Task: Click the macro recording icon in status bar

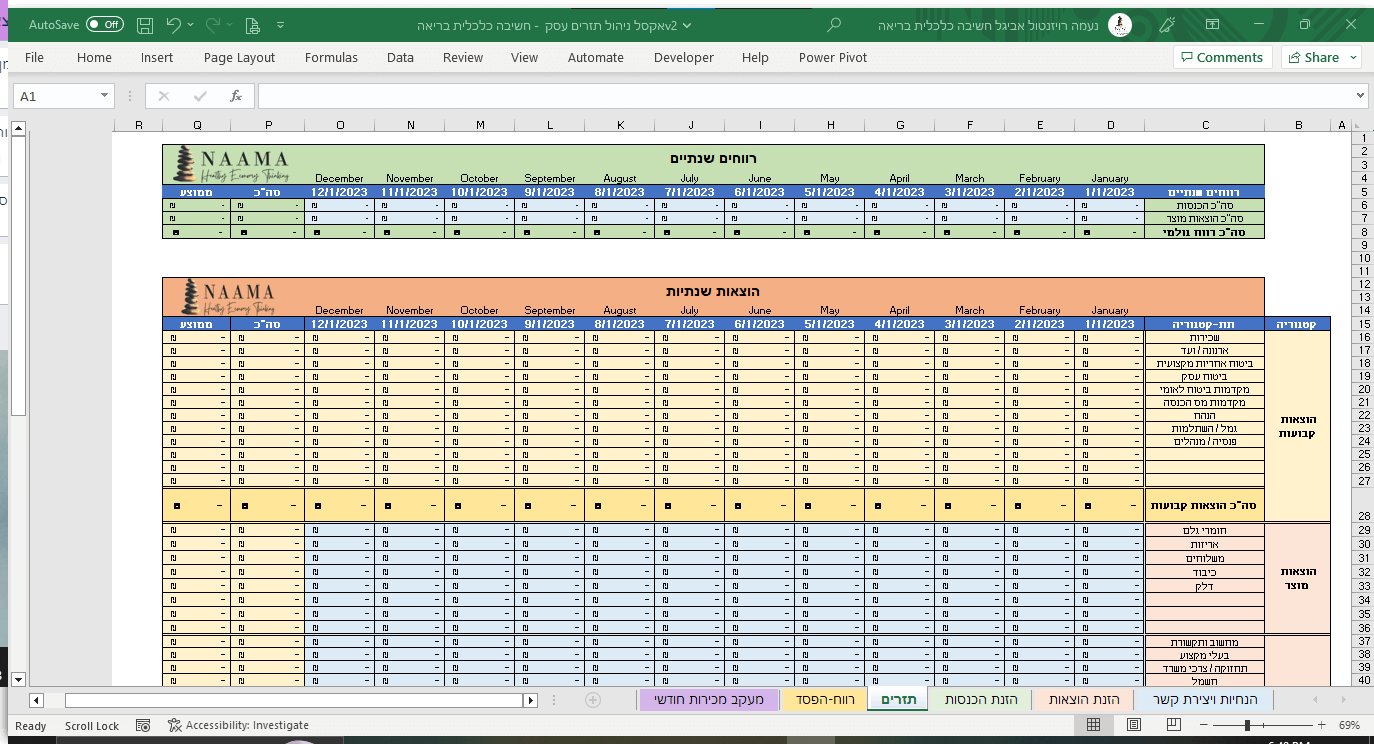Action: [x=143, y=725]
